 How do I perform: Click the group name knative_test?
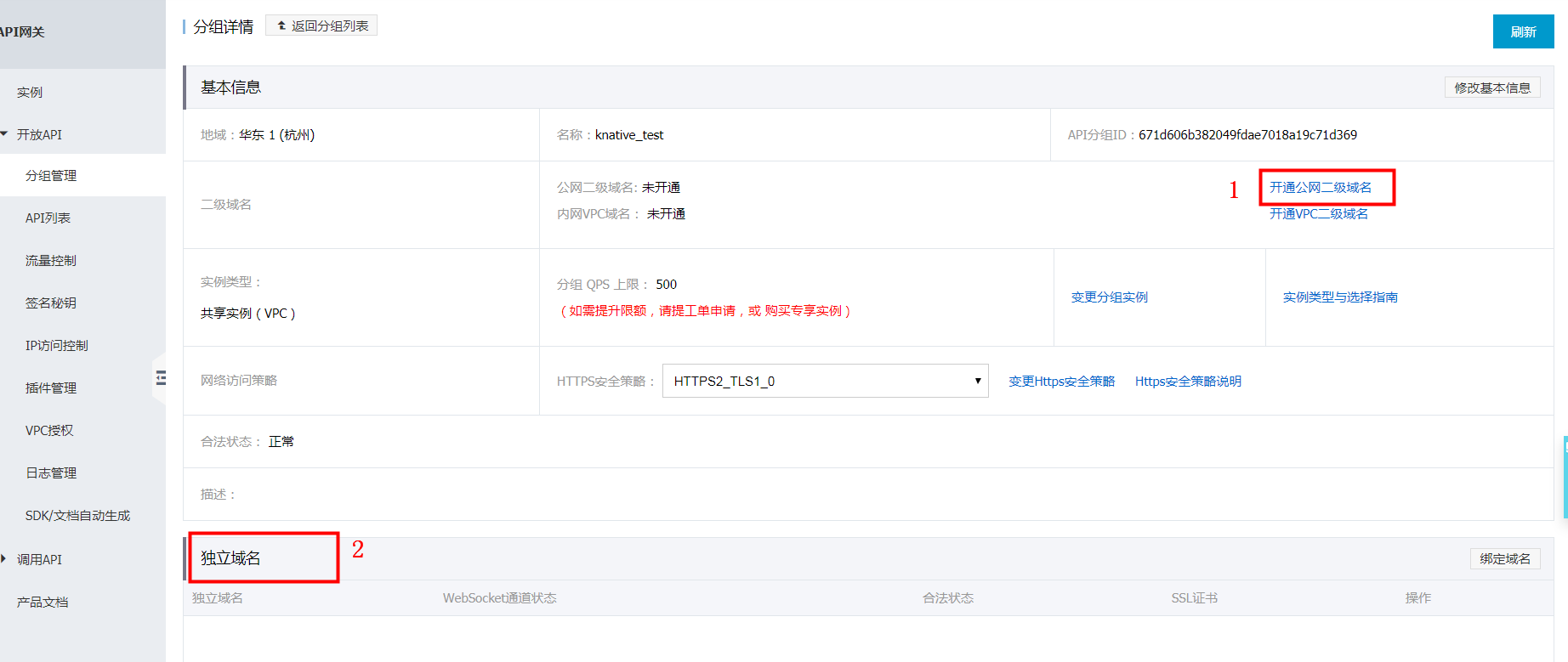(629, 134)
